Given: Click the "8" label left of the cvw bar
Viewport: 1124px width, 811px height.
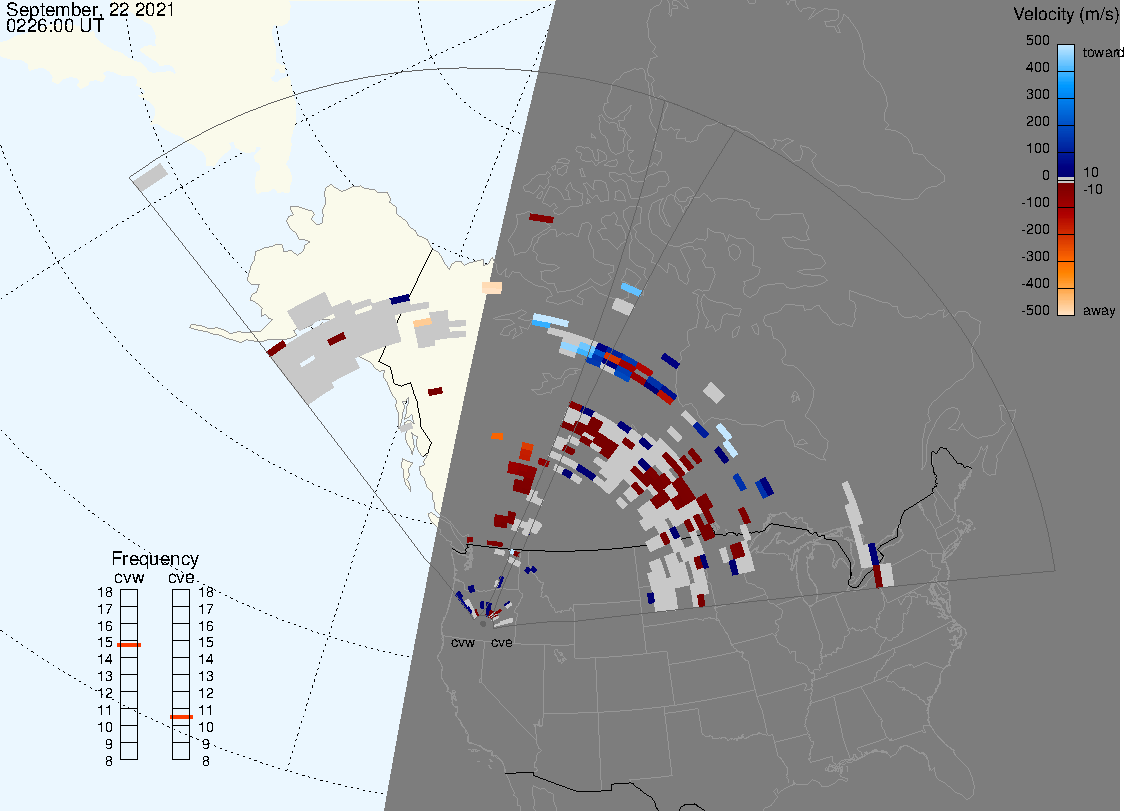Looking at the screenshot, I should click(x=109, y=761).
